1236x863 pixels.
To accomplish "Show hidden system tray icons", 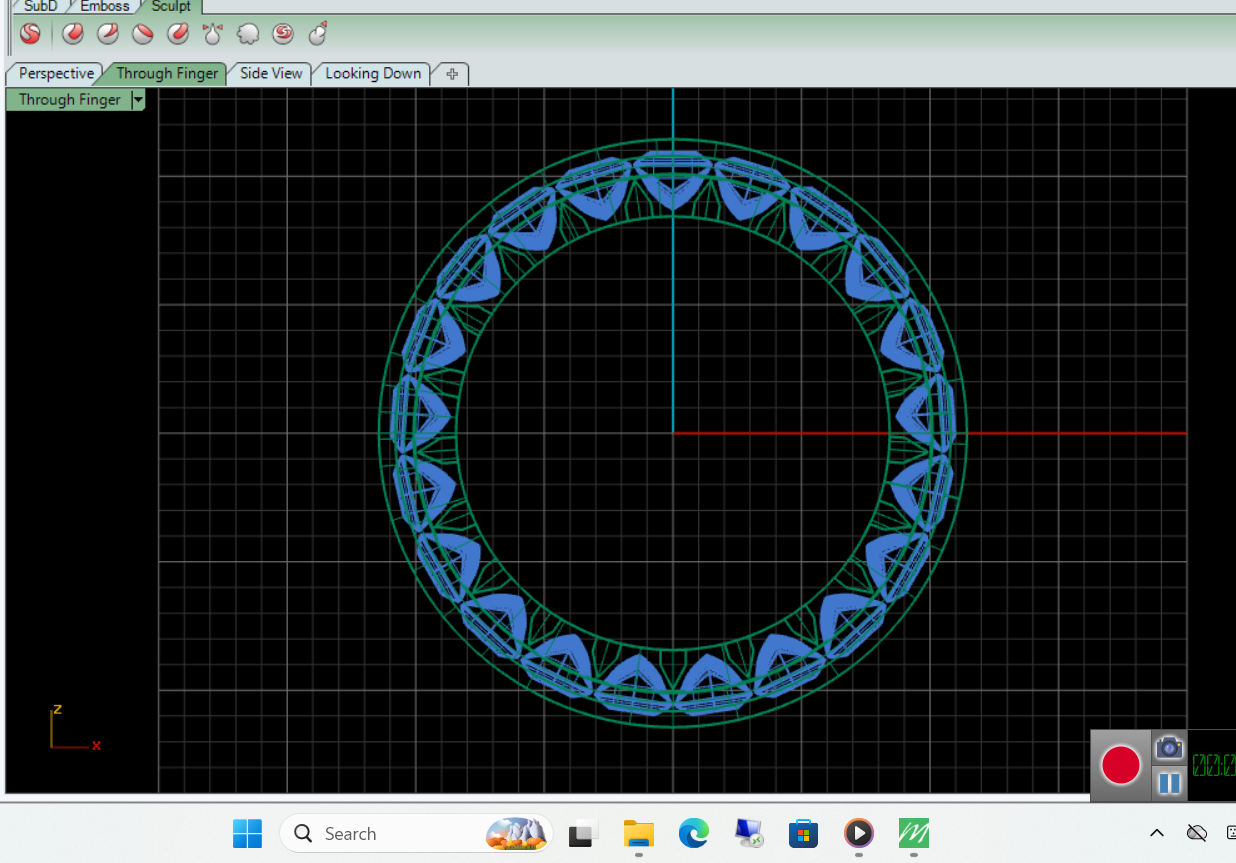I will coord(1157,833).
